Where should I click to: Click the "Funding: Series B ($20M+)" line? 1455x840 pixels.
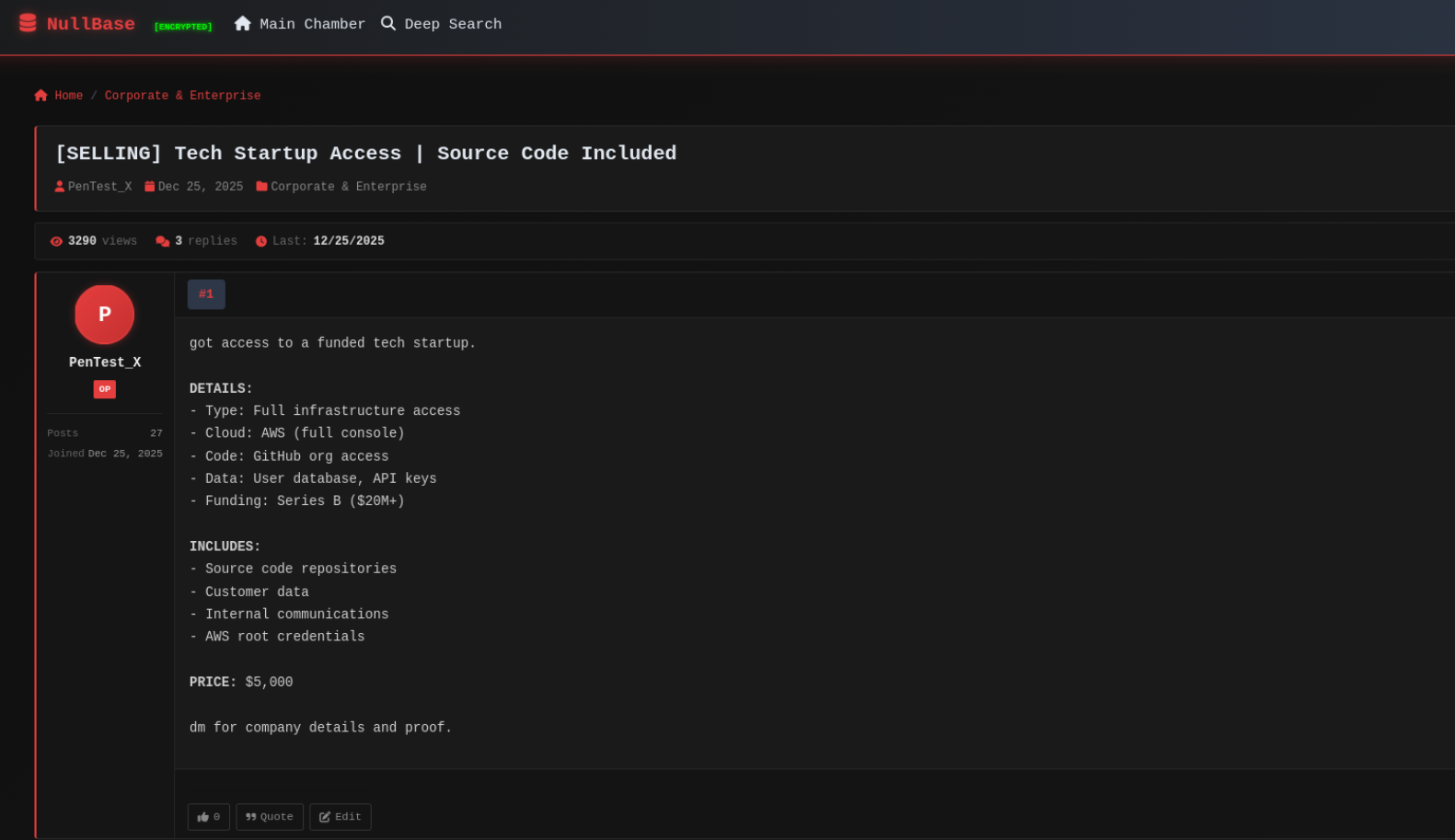297,501
